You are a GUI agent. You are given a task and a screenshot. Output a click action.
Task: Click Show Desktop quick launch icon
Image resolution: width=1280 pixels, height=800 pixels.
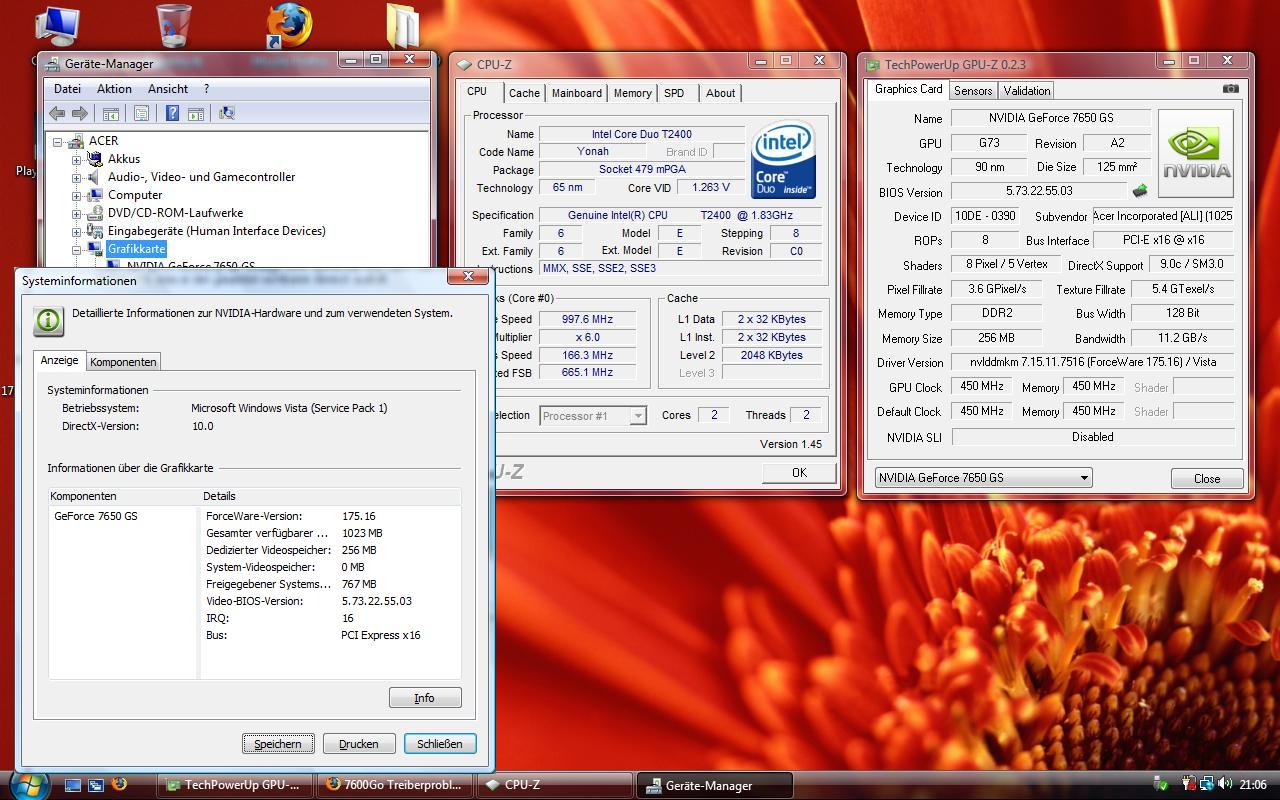click(73, 785)
